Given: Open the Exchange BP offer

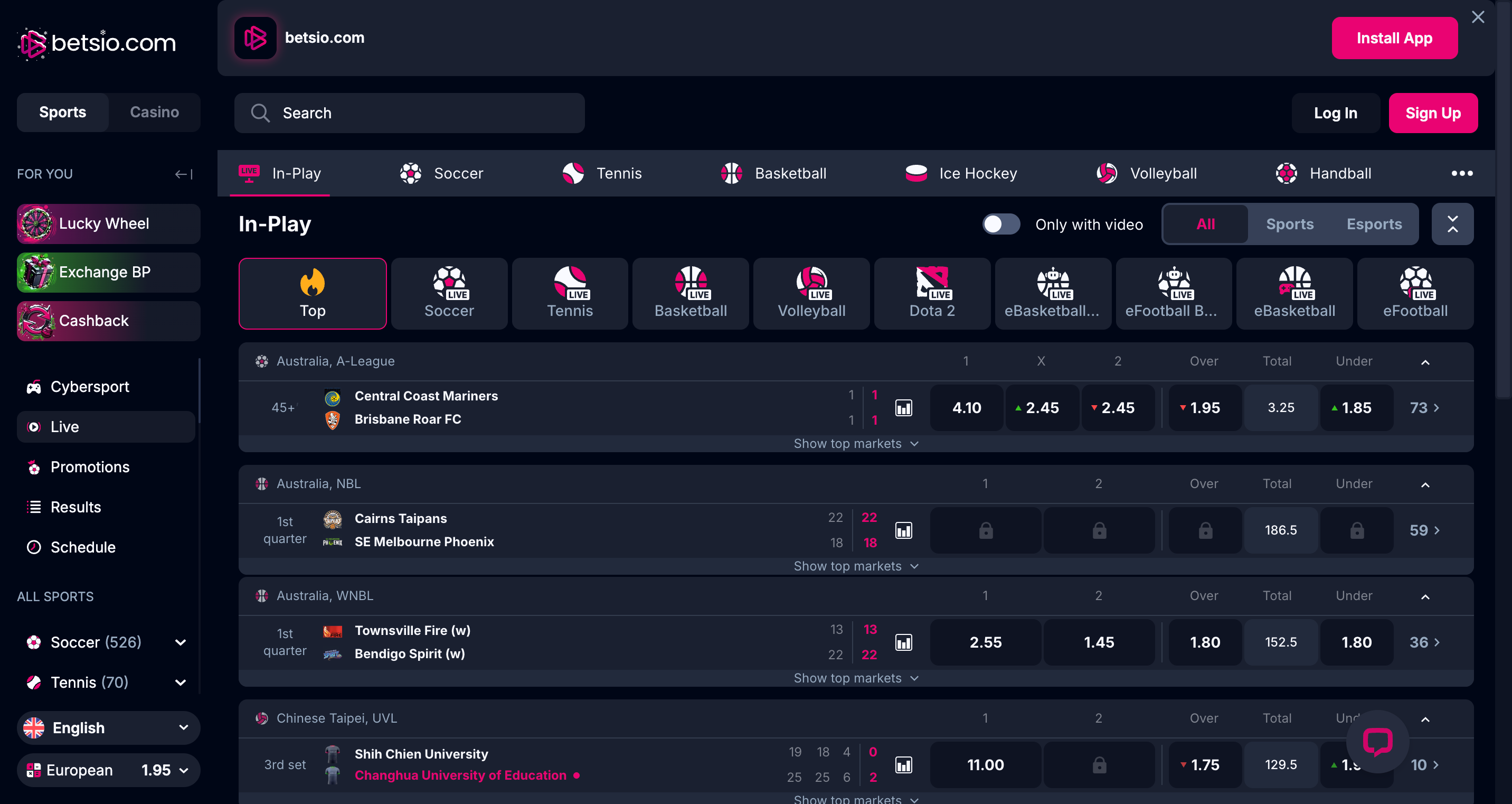Looking at the screenshot, I should pos(109,273).
